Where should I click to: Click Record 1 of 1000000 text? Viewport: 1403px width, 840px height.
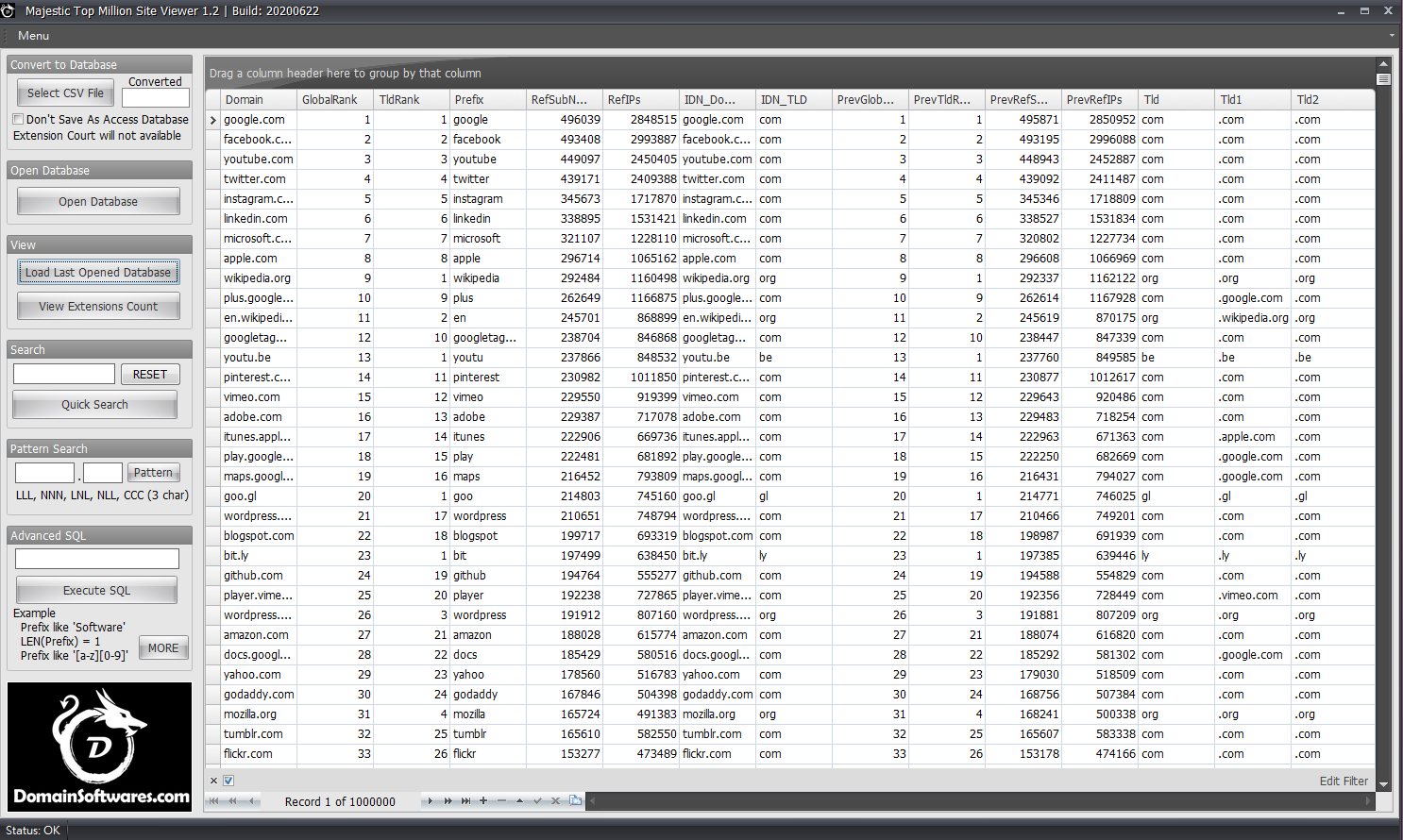340,801
